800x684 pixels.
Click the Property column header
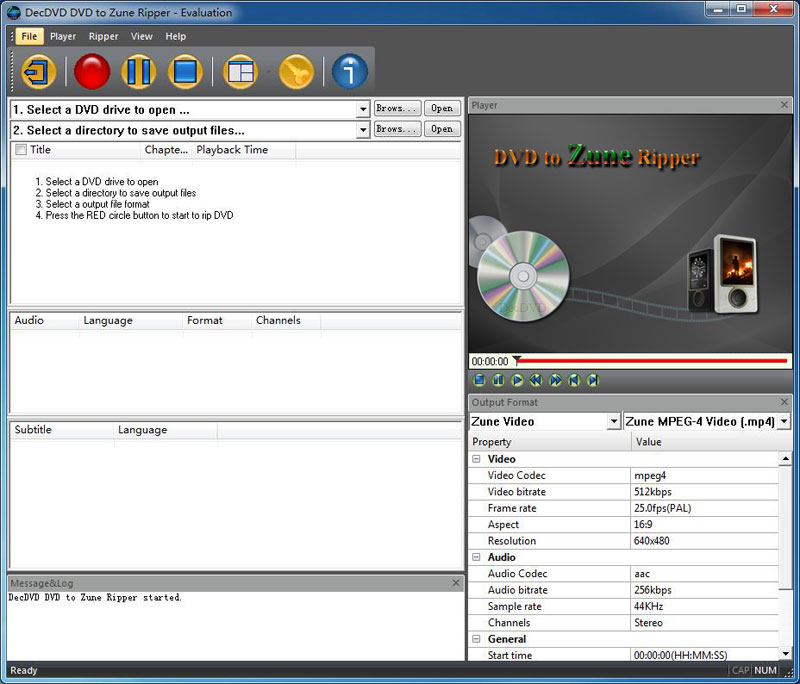click(x=550, y=442)
